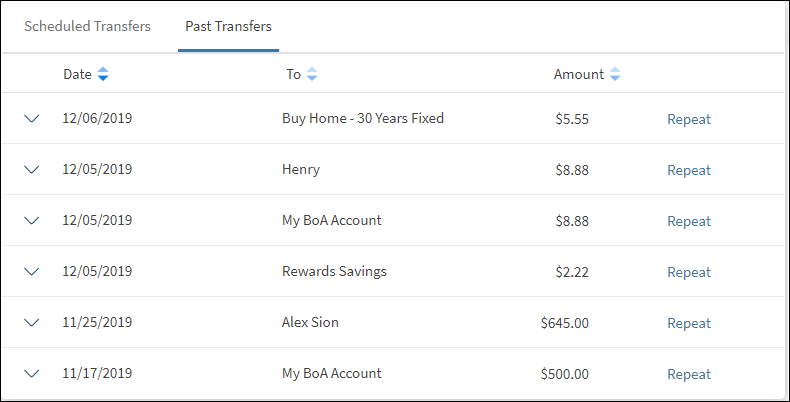
Task: Repeat the $8.88 transfer to Henry
Action: [x=689, y=170]
